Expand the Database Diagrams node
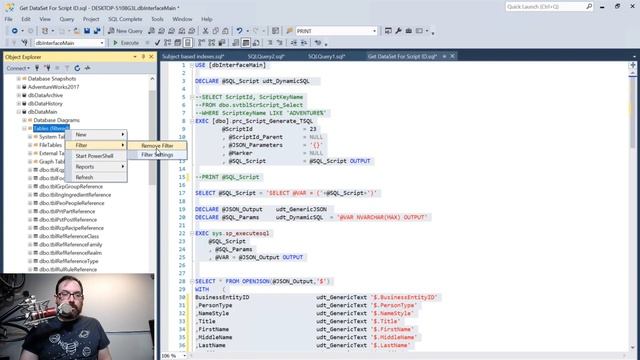Image resolution: width=640 pixels, height=360 pixels. pyautogui.click(x=24, y=120)
